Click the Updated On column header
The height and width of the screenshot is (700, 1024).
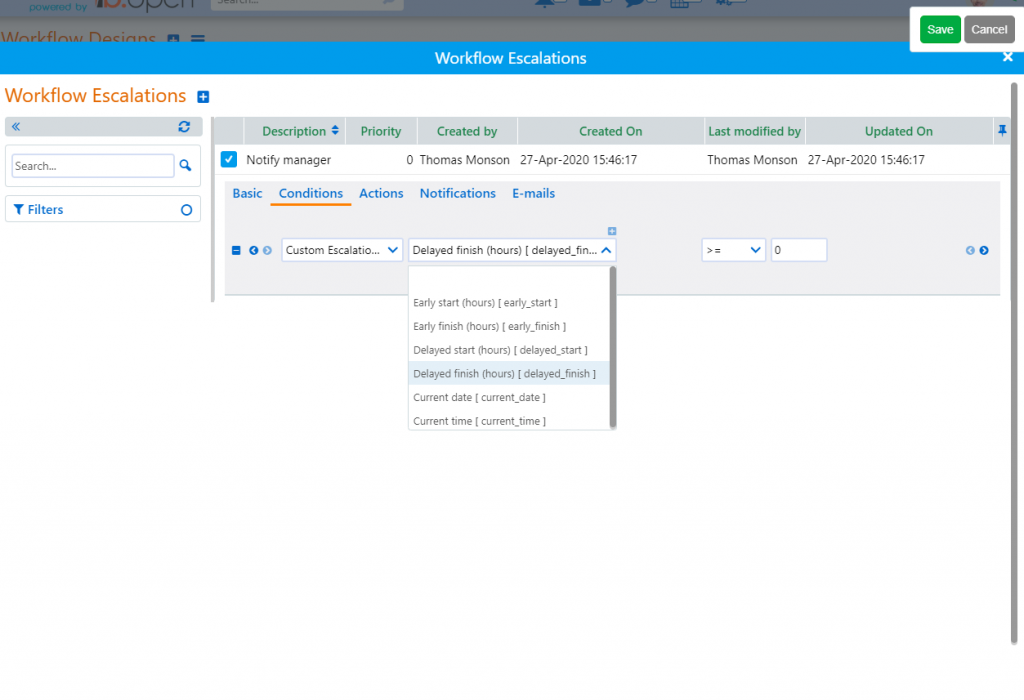coord(899,131)
